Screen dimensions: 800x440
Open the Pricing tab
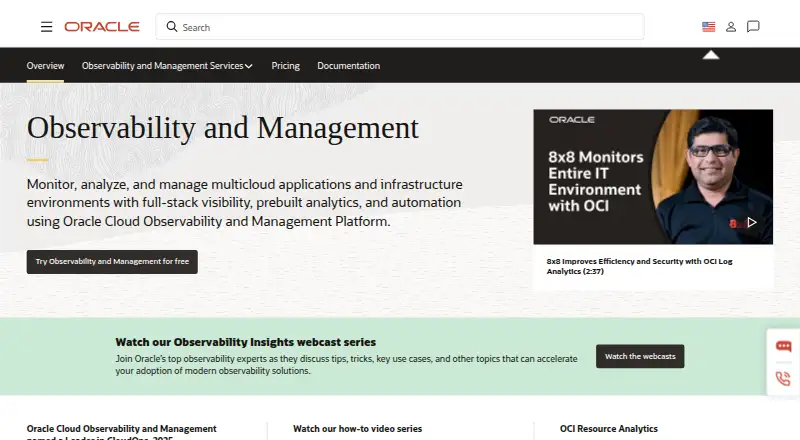tap(285, 65)
